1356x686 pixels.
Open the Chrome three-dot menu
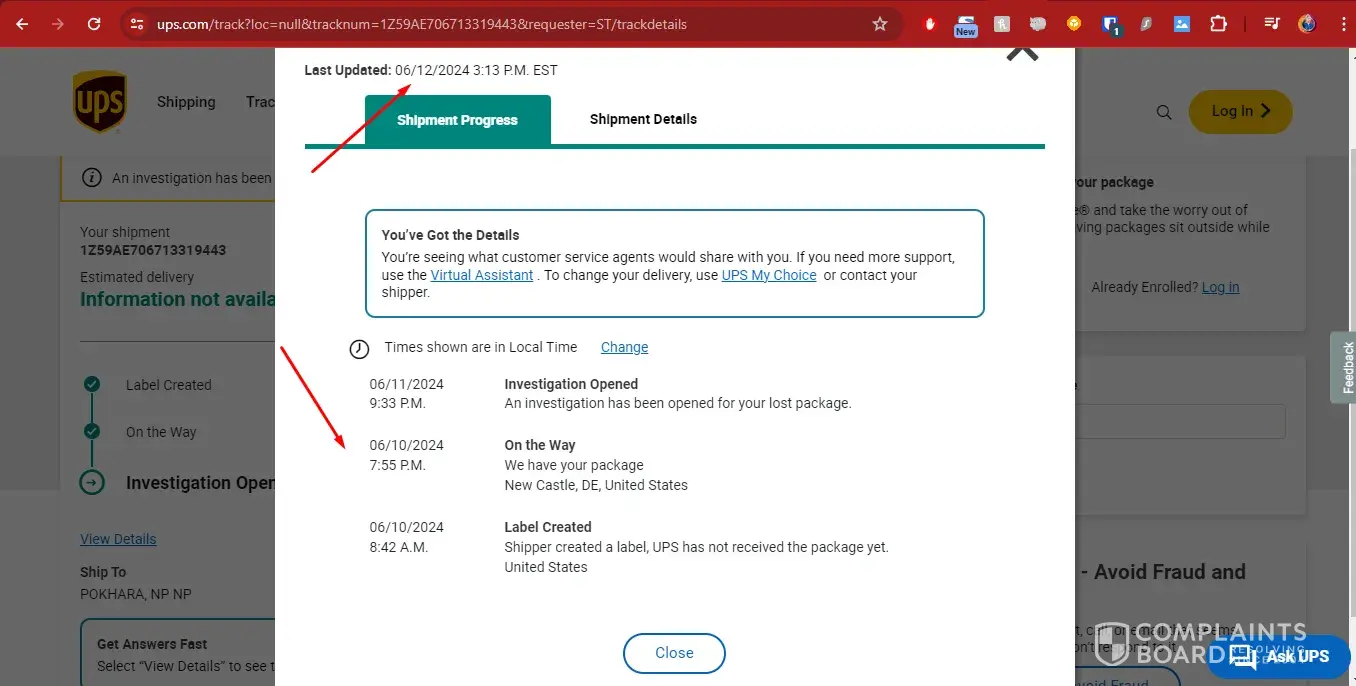tap(1343, 24)
